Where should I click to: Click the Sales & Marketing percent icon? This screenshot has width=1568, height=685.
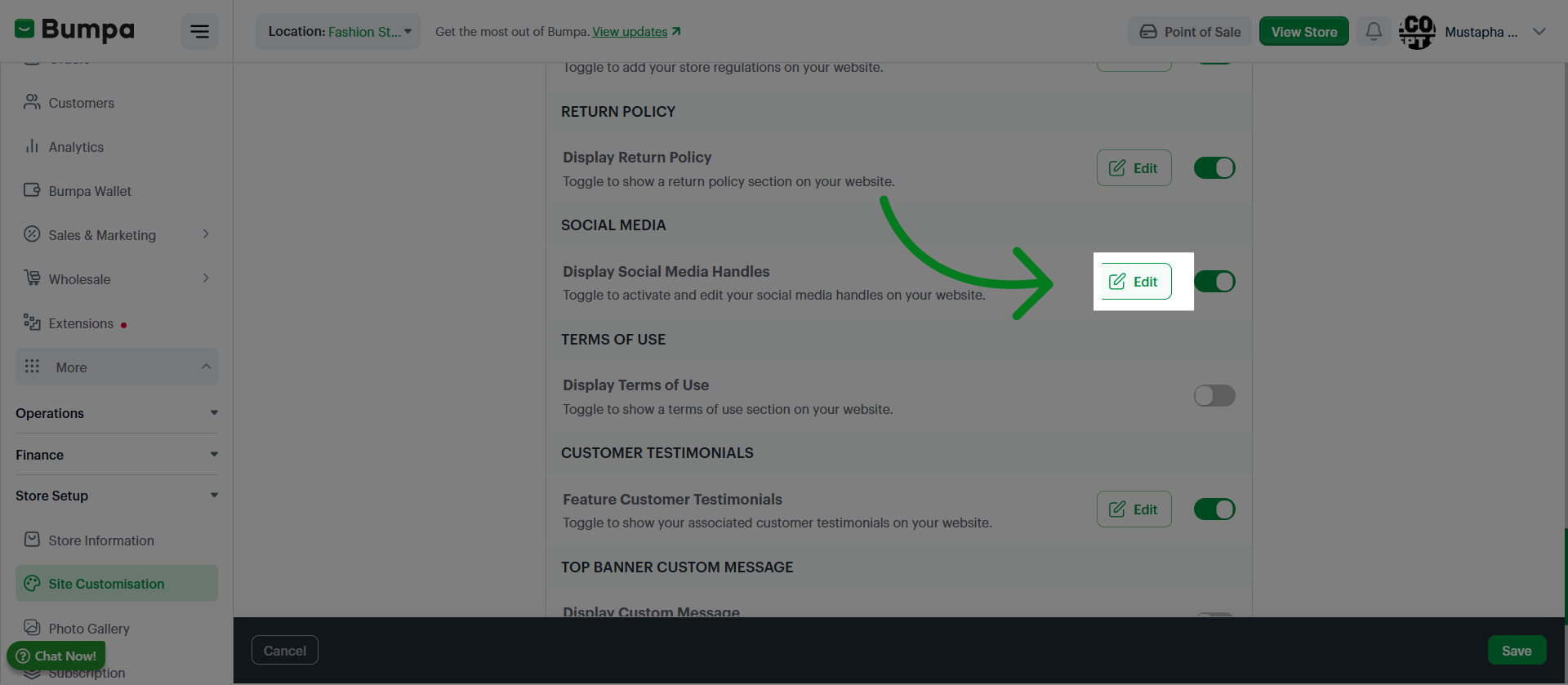click(x=32, y=234)
